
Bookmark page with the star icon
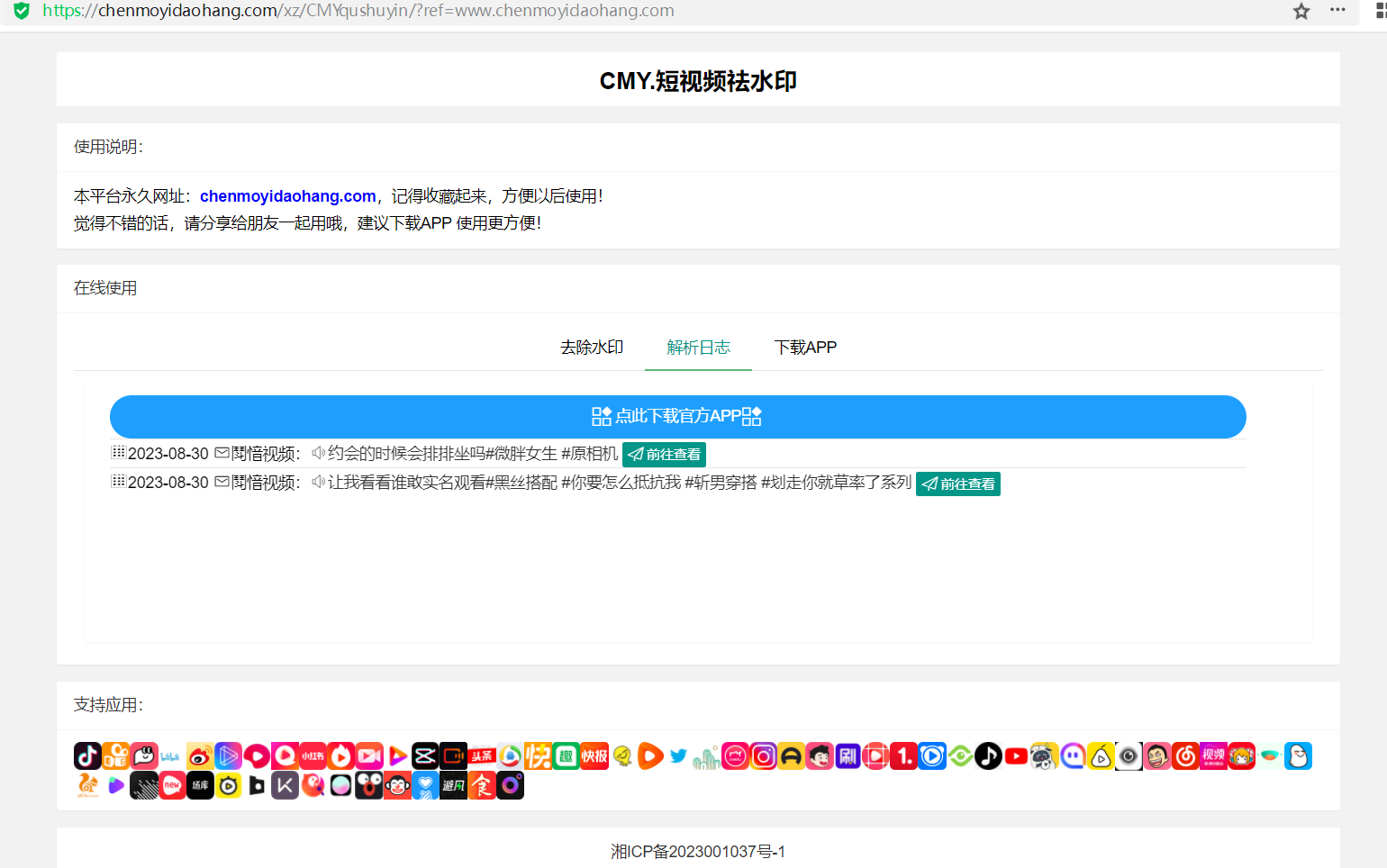[x=1301, y=11]
